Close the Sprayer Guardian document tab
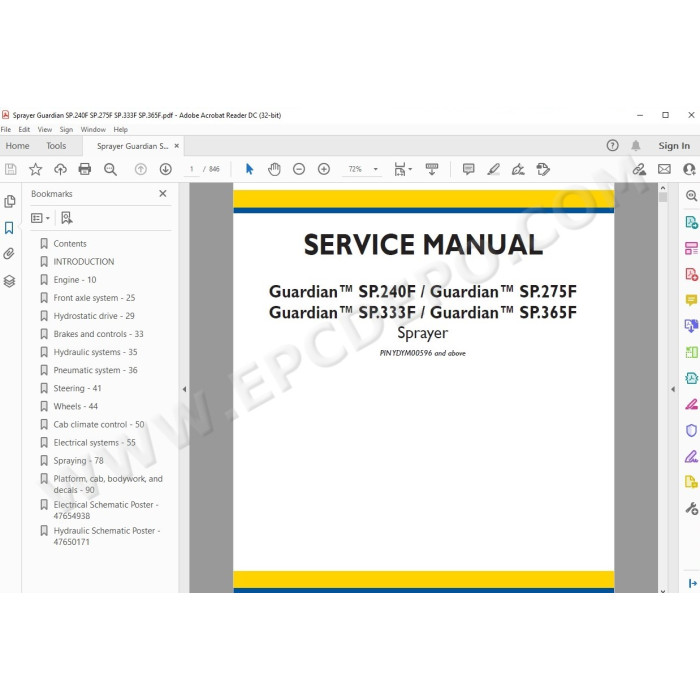 (177, 146)
